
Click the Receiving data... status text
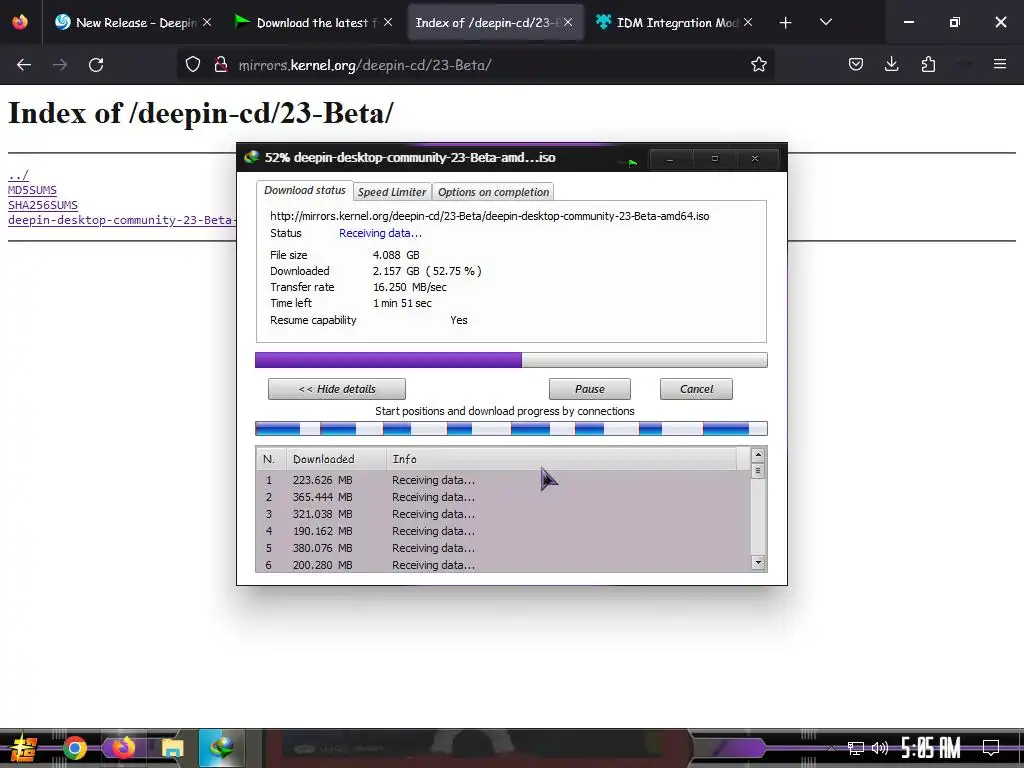380,233
